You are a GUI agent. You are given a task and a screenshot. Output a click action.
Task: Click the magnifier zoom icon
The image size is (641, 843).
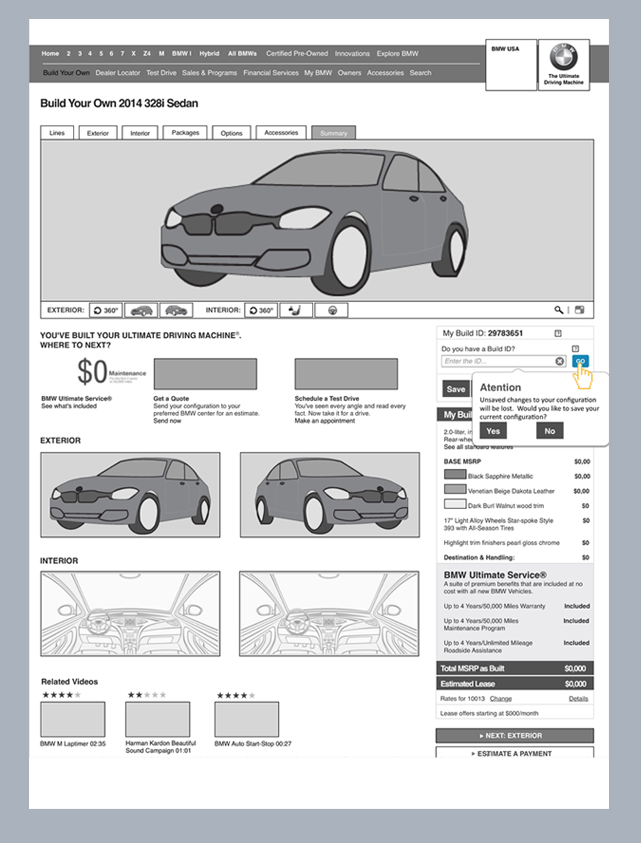(x=559, y=310)
